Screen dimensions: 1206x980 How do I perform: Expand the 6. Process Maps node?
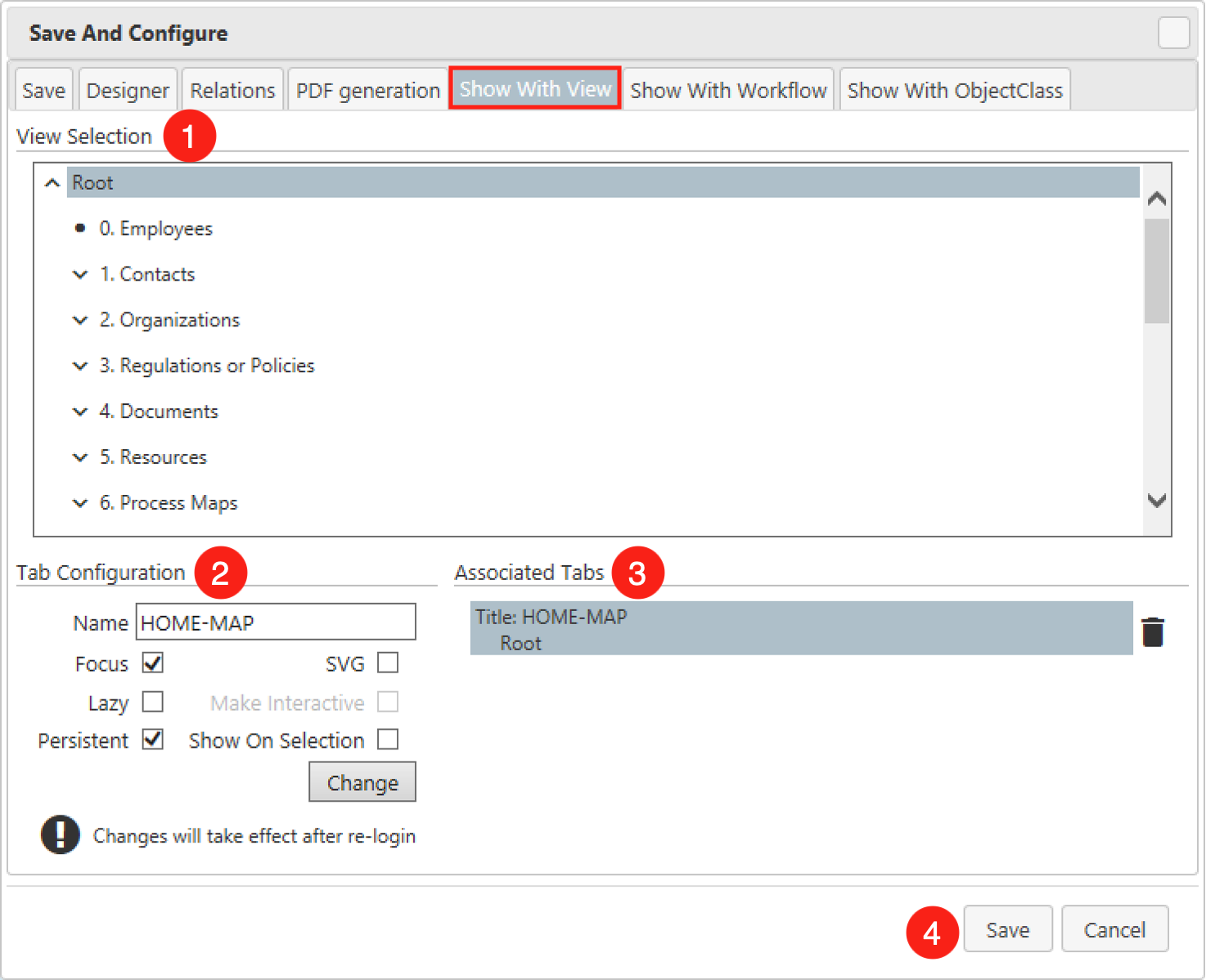(x=80, y=504)
